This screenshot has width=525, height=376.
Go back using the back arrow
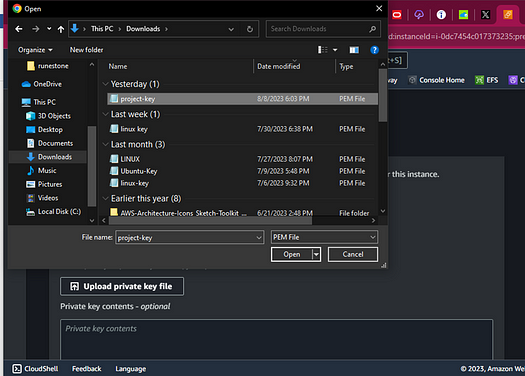pos(19,29)
